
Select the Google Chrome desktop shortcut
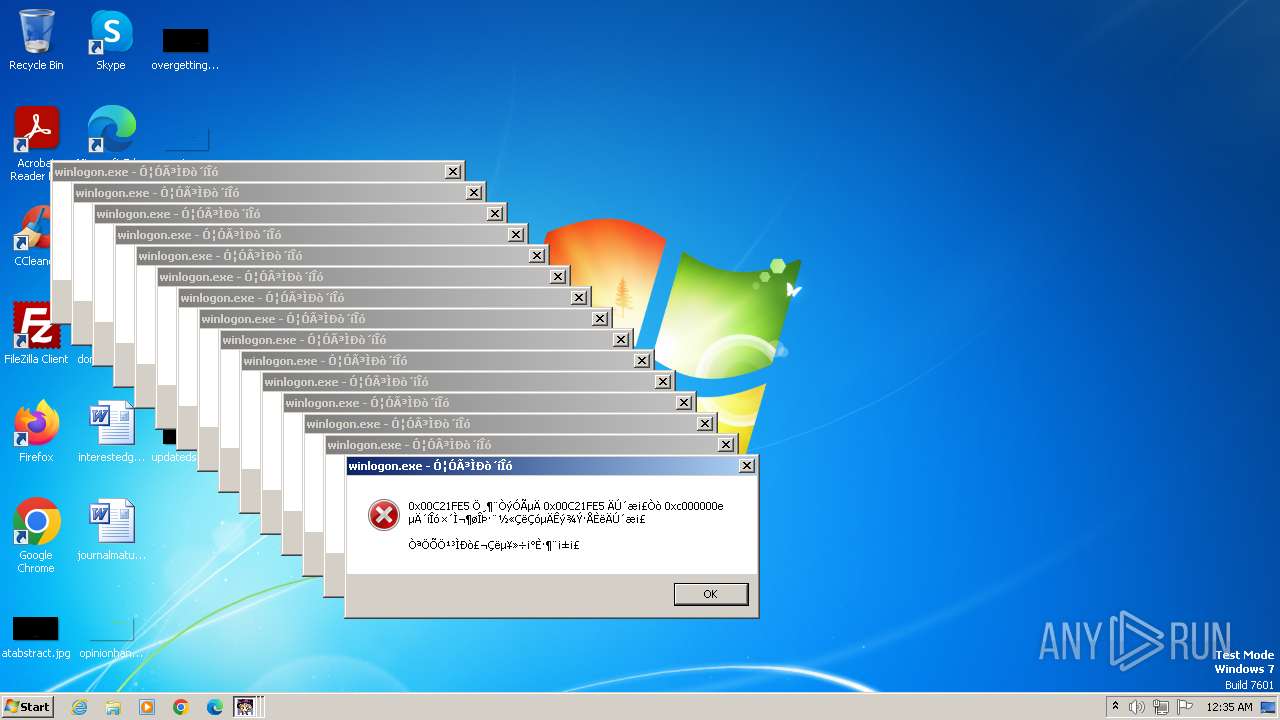pyautogui.click(x=36, y=536)
